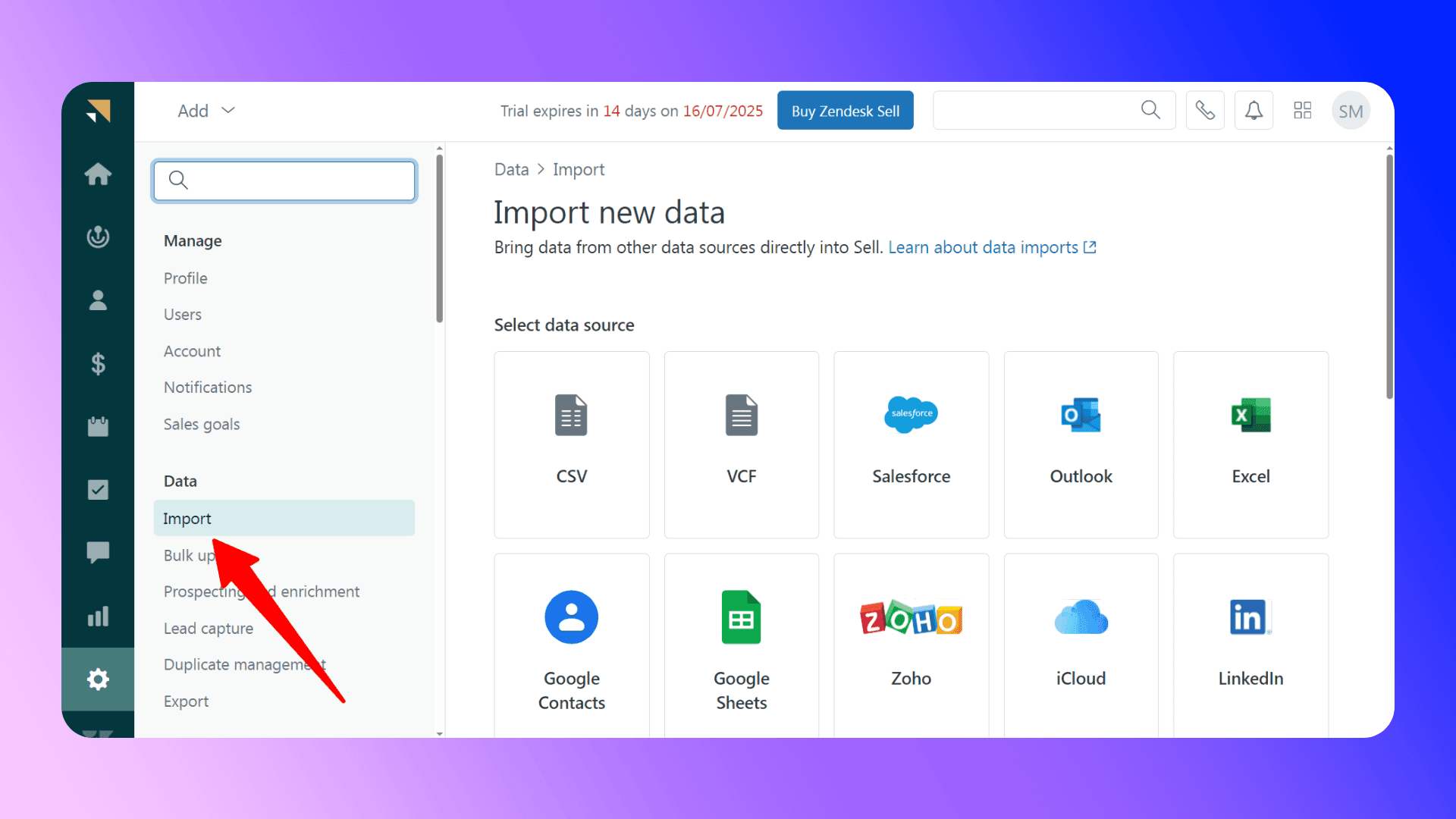
Task: Click the Zendesk Sell logo icon
Action: point(98,111)
